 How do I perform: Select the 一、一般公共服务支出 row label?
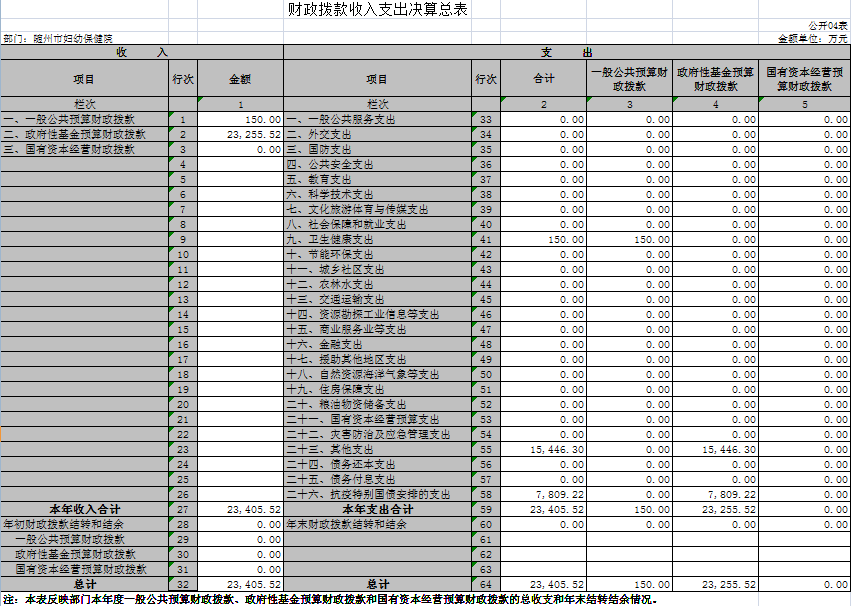coord(341,120)
